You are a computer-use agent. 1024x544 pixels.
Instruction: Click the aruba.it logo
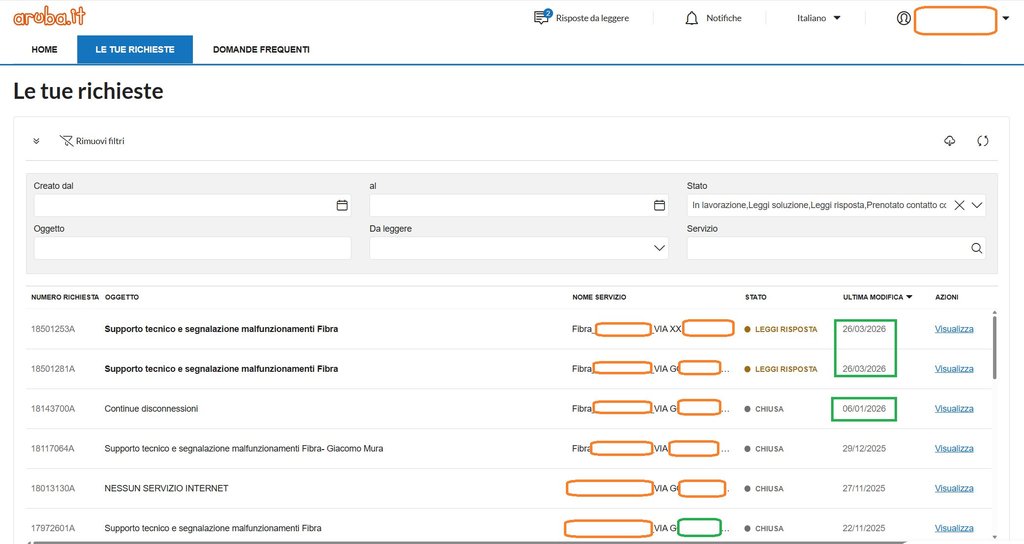48,17
